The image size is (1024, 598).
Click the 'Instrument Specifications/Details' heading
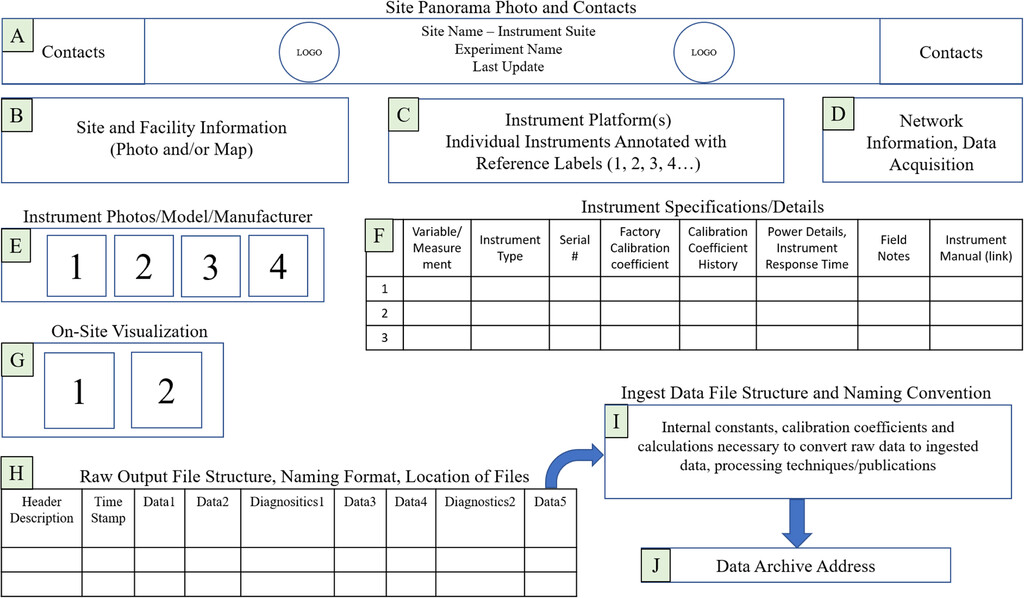point(703,207)
